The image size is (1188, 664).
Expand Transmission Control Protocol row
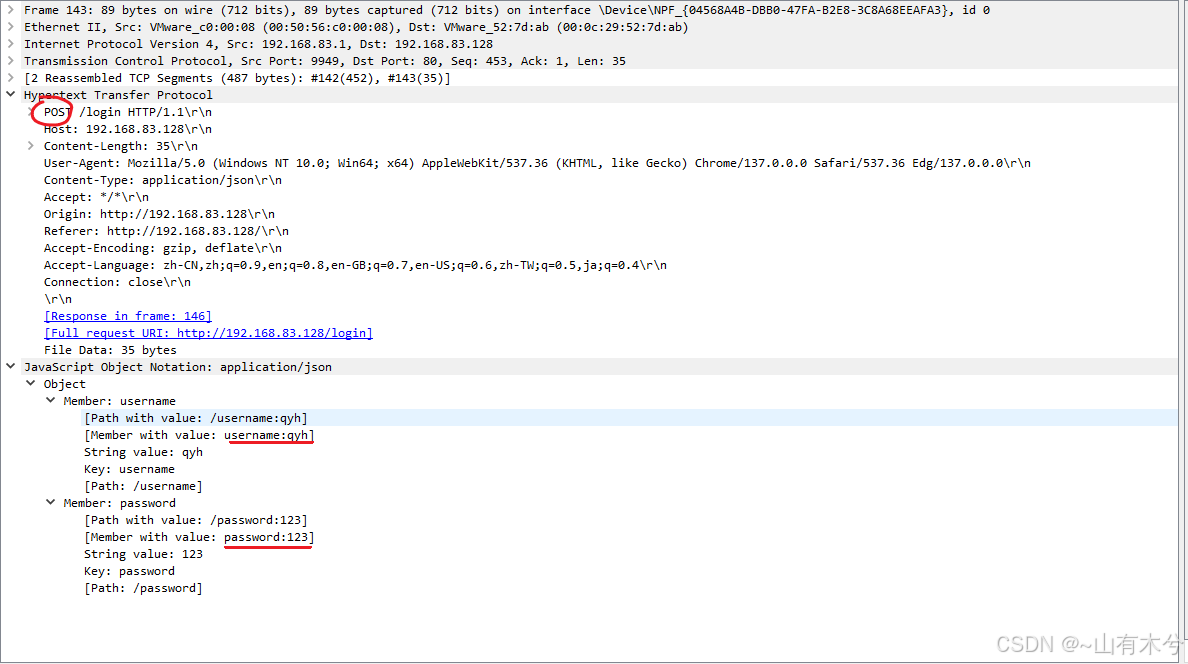point(11,61)
